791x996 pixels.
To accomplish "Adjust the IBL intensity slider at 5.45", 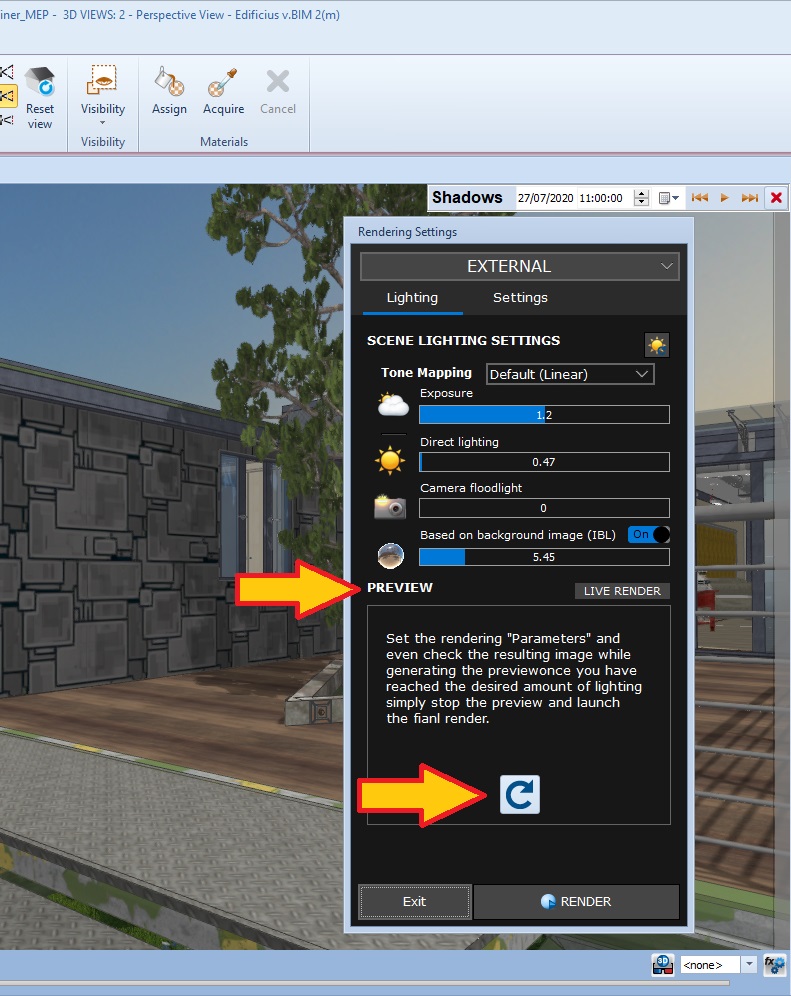I will (x=544, y=557).
